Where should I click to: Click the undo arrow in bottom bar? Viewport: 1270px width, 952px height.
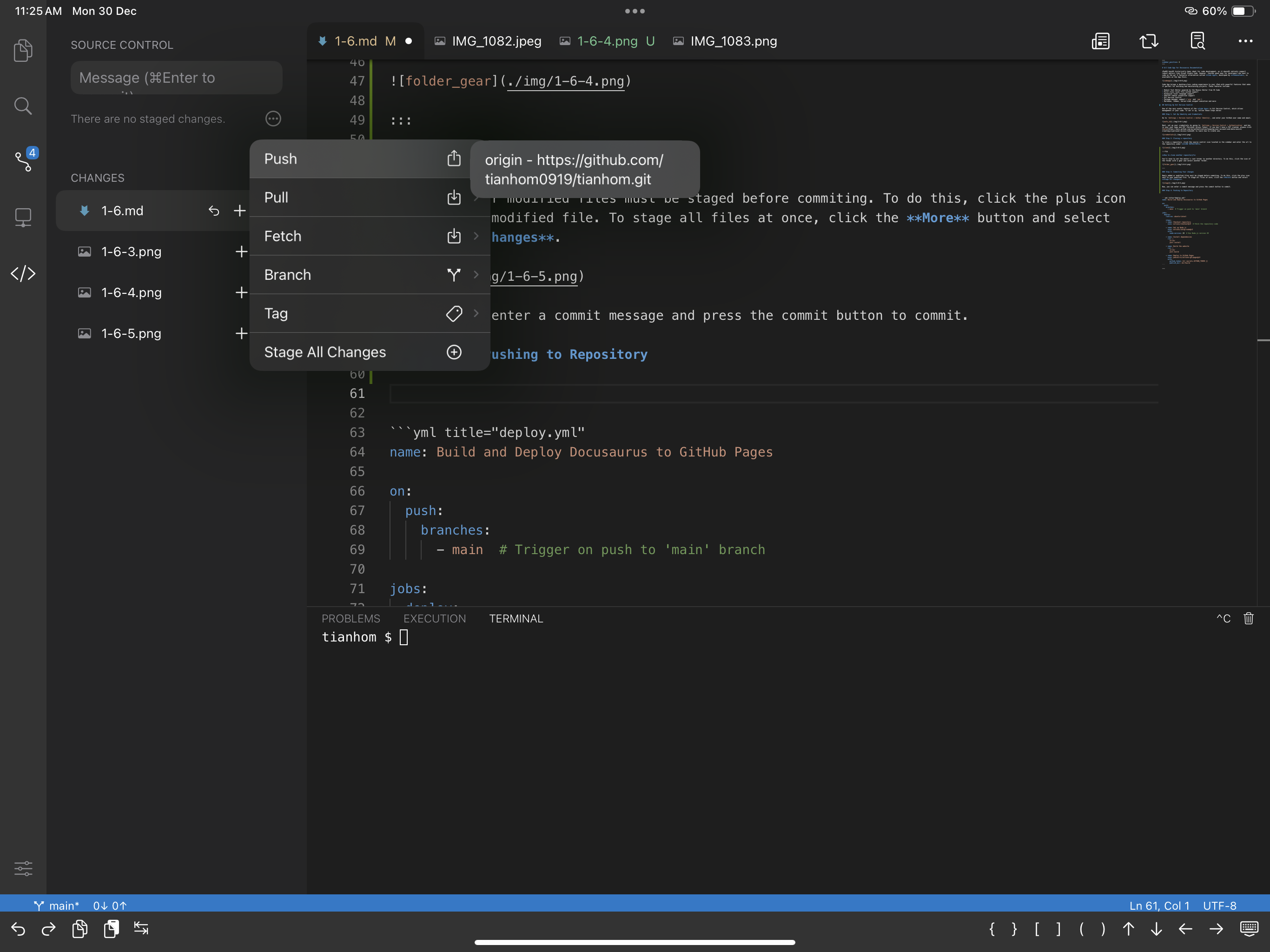(19, 929)
